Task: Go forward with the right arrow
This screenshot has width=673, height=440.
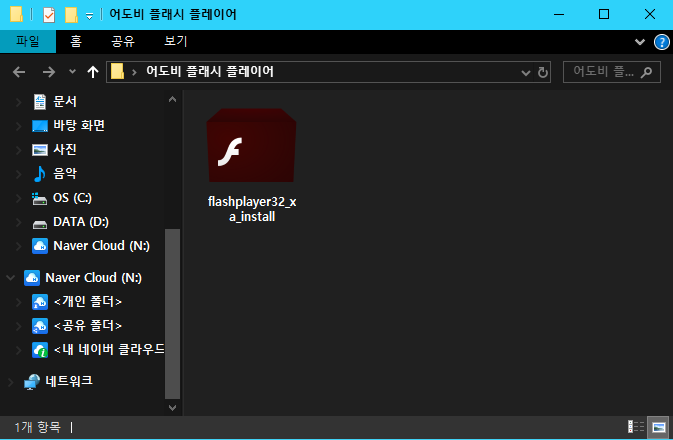Action: click(x=49, y=72)
